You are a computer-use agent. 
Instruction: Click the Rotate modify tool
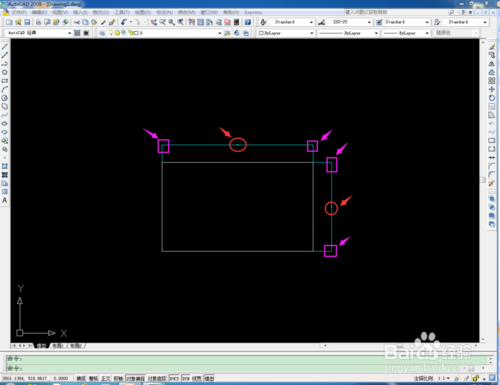492,98
